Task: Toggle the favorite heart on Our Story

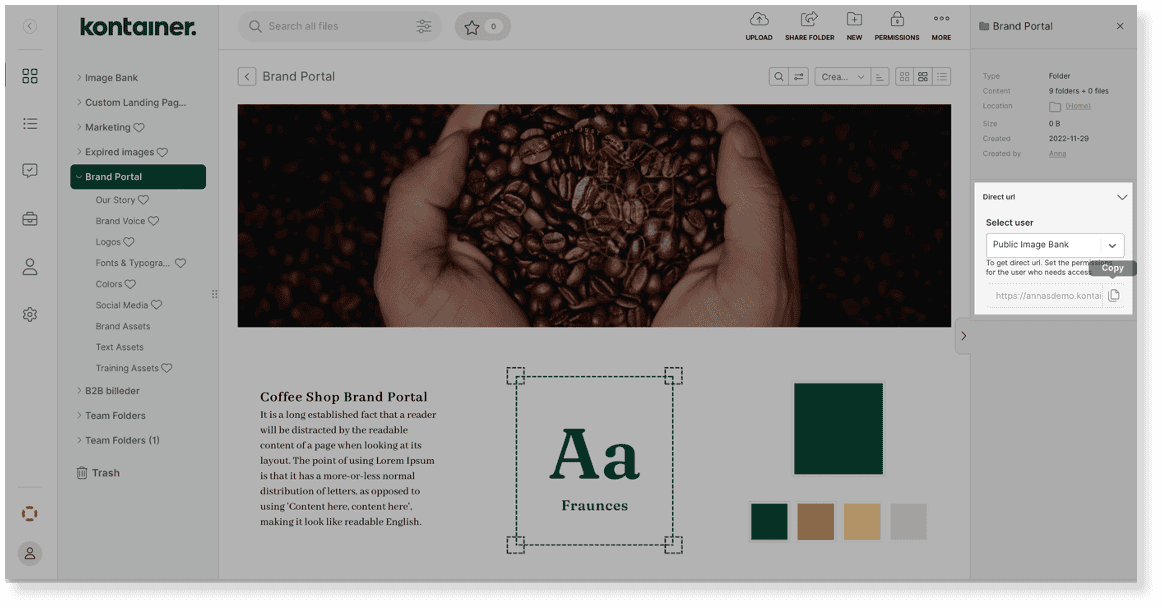Action: tap(144, 200)
